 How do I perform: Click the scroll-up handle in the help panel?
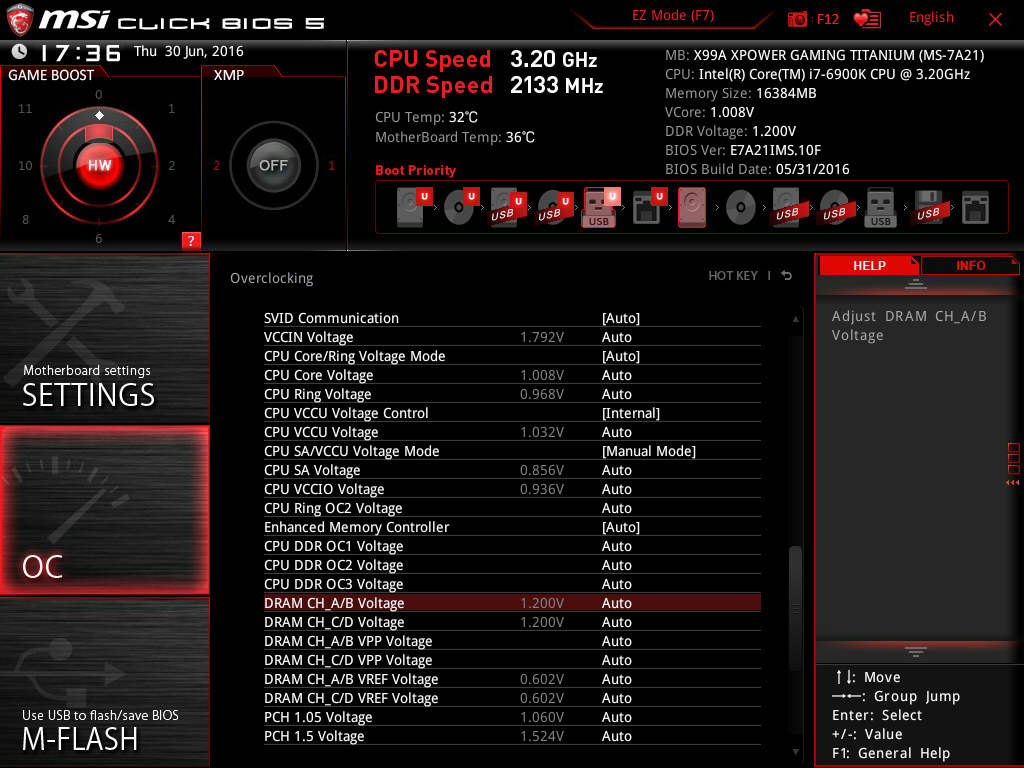[x=916, y=284]
